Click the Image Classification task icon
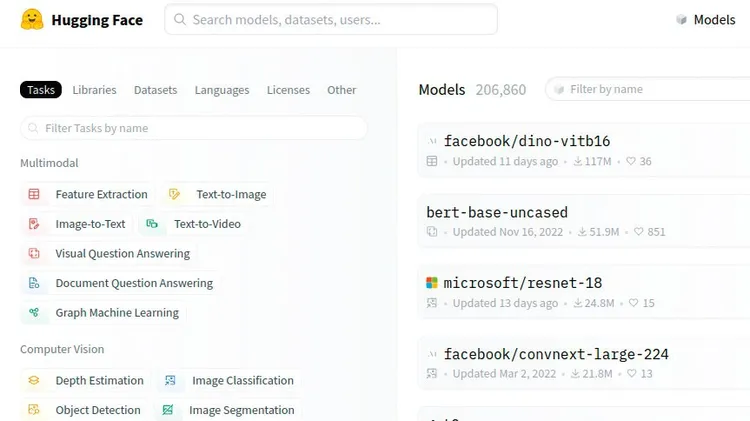This screenshot has width=750, height=421. 170,380
